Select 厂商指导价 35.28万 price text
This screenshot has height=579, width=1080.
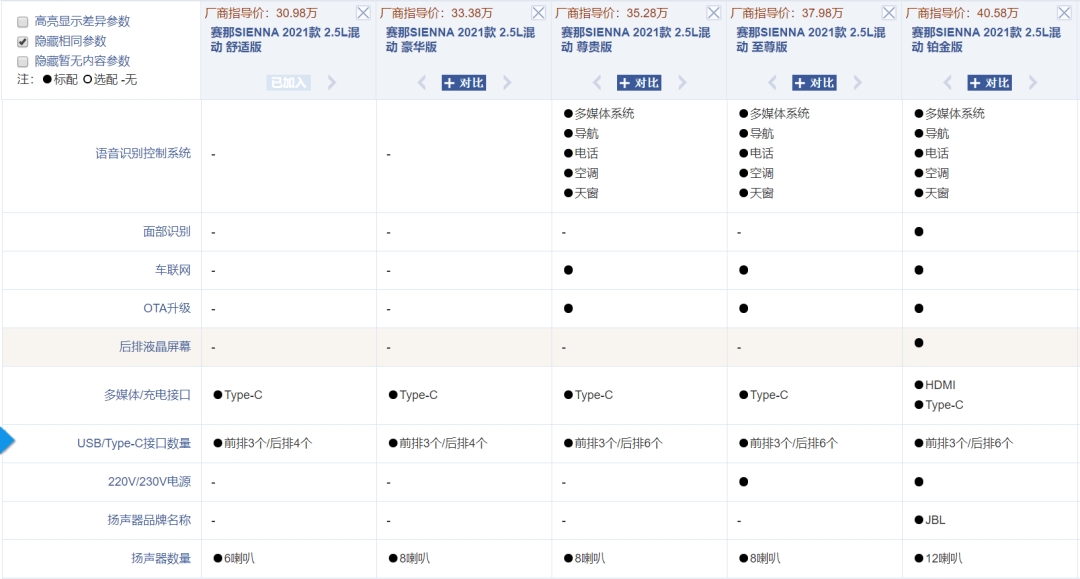pos(612,13)
